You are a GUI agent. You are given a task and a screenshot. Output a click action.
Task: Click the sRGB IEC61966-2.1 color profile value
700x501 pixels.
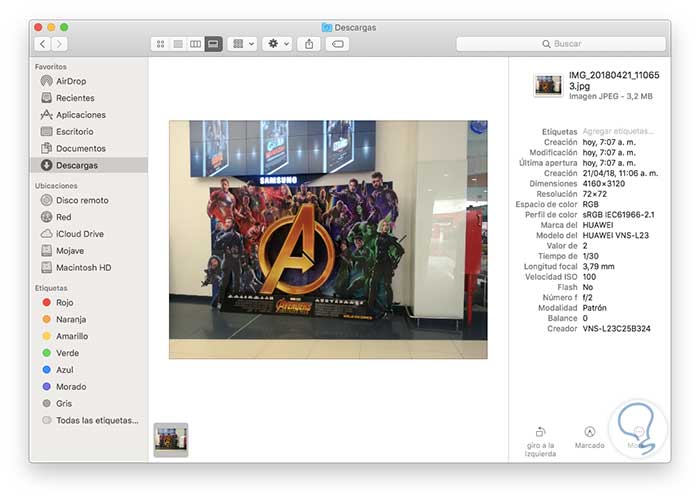click(x=618, y=215)
